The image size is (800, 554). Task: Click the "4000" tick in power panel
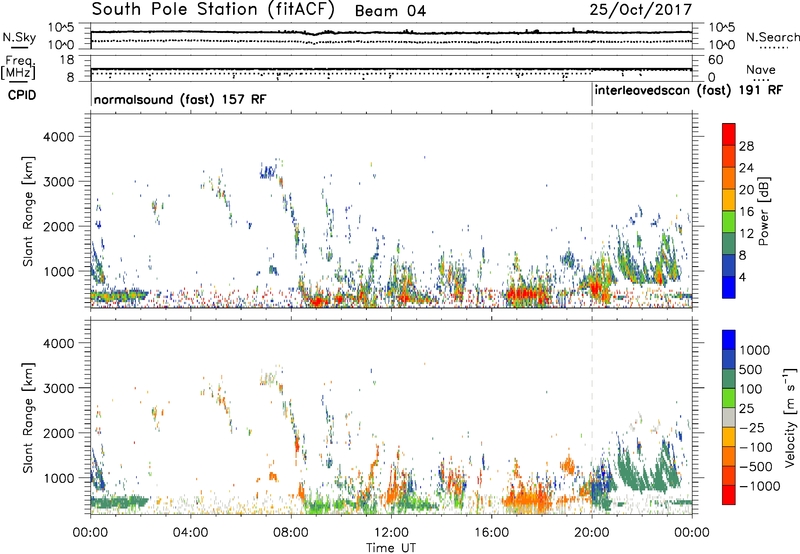58,137
